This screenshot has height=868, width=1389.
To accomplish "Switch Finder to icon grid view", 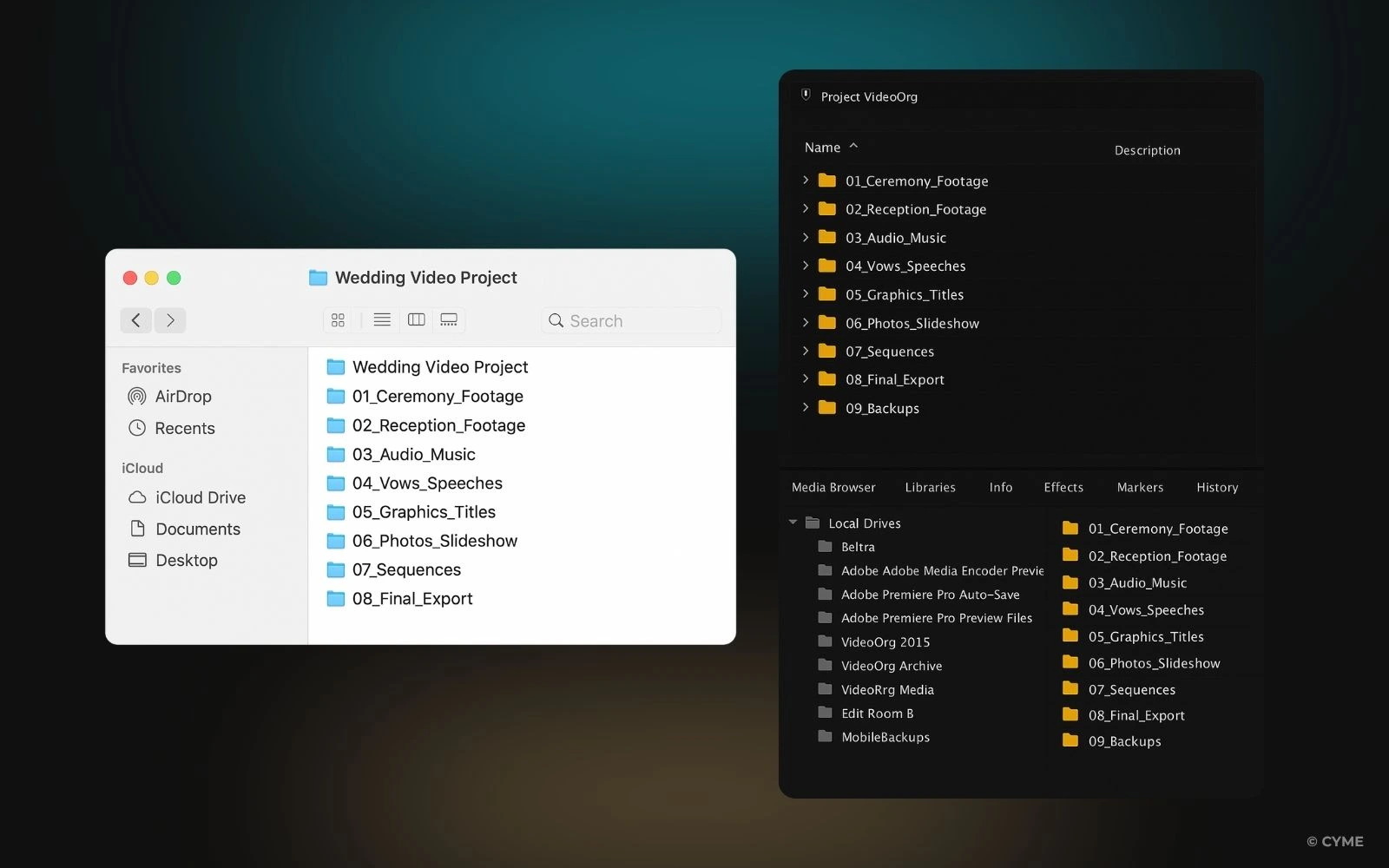I will pos(337,320).
